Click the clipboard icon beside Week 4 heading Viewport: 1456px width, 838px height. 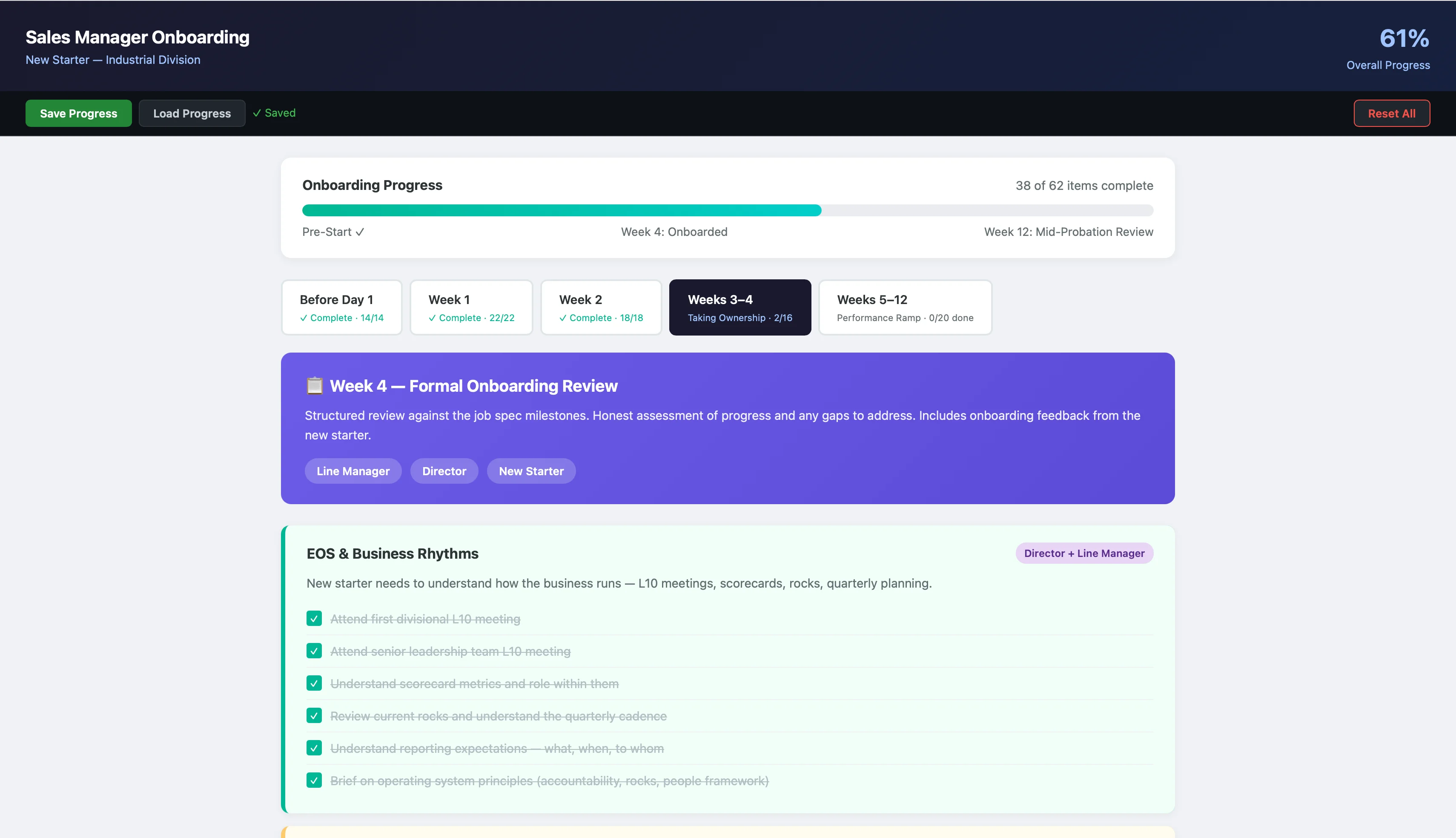click(314, 386)
